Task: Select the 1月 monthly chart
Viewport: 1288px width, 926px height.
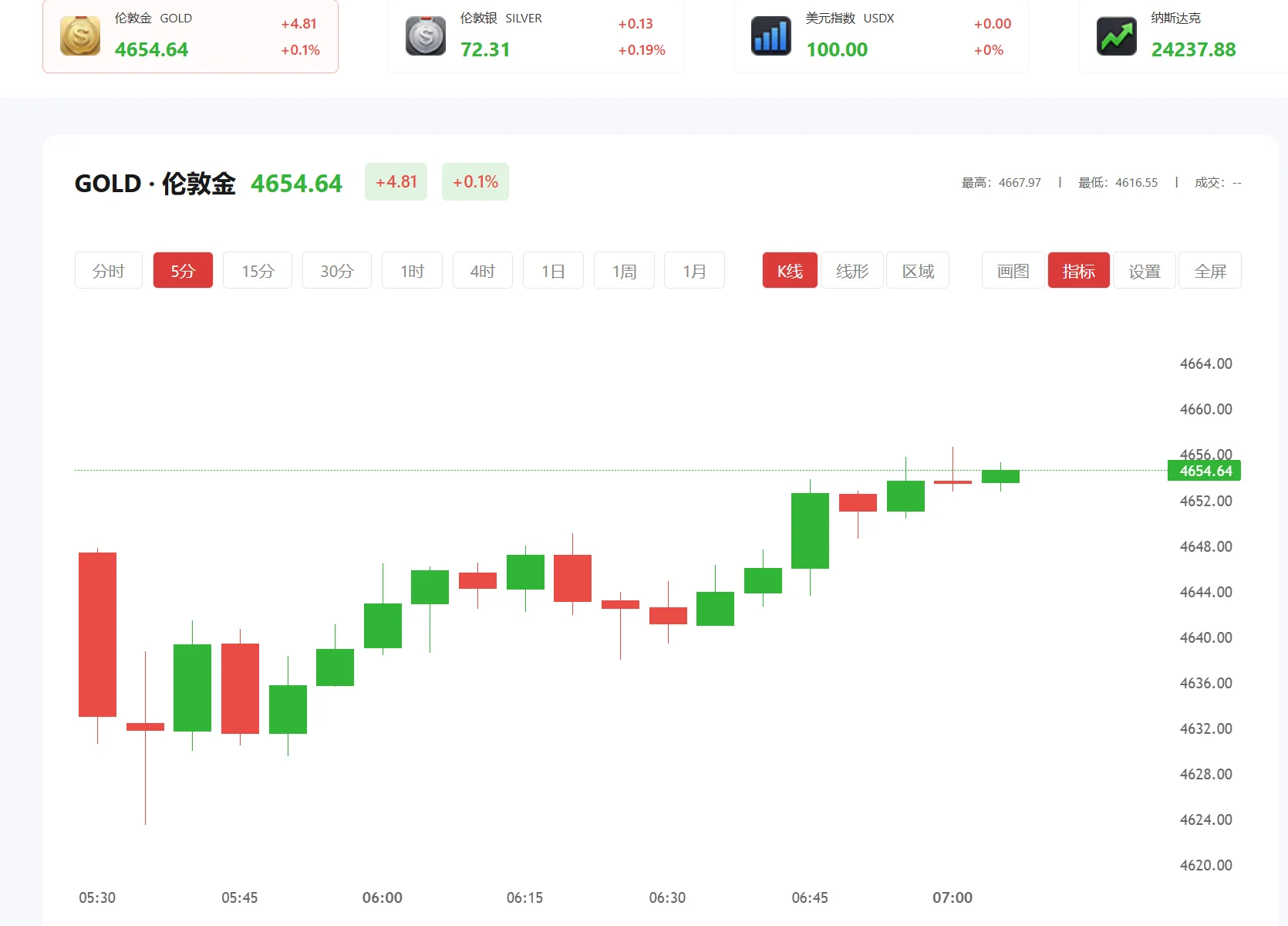Action: 694,271
